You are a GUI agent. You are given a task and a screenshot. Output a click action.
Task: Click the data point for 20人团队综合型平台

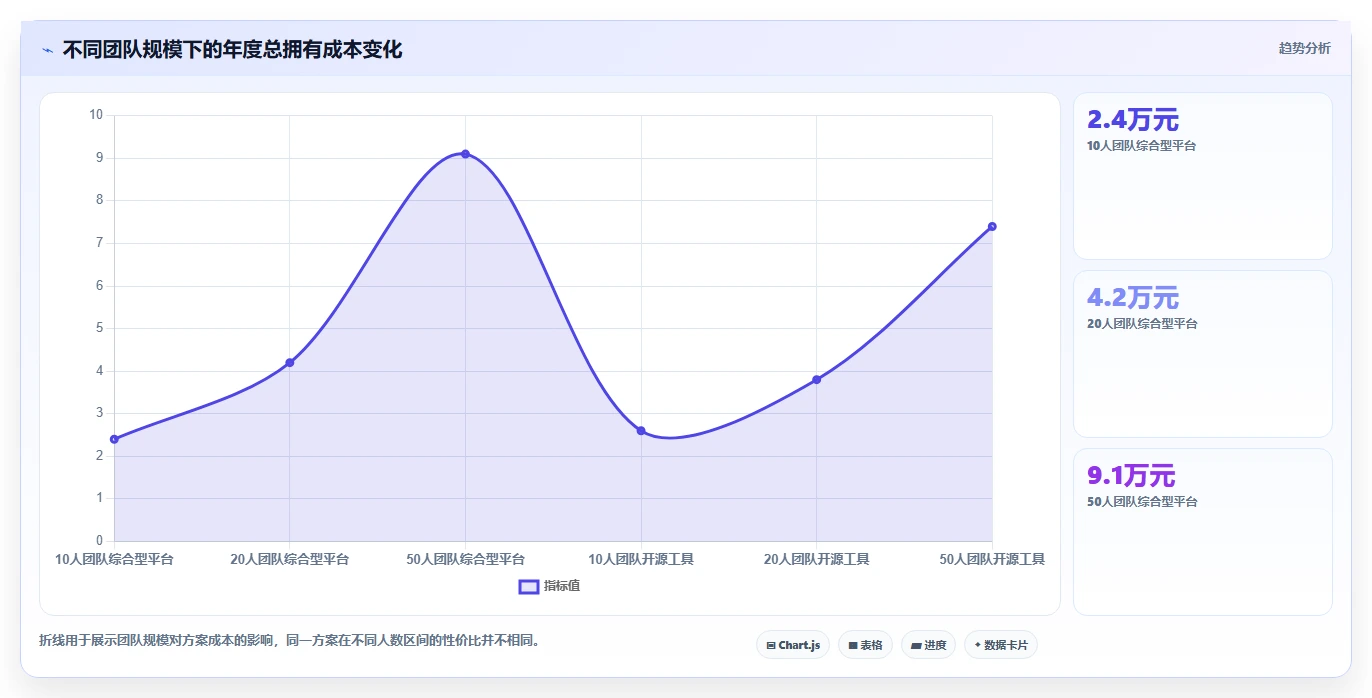(290, 362)
